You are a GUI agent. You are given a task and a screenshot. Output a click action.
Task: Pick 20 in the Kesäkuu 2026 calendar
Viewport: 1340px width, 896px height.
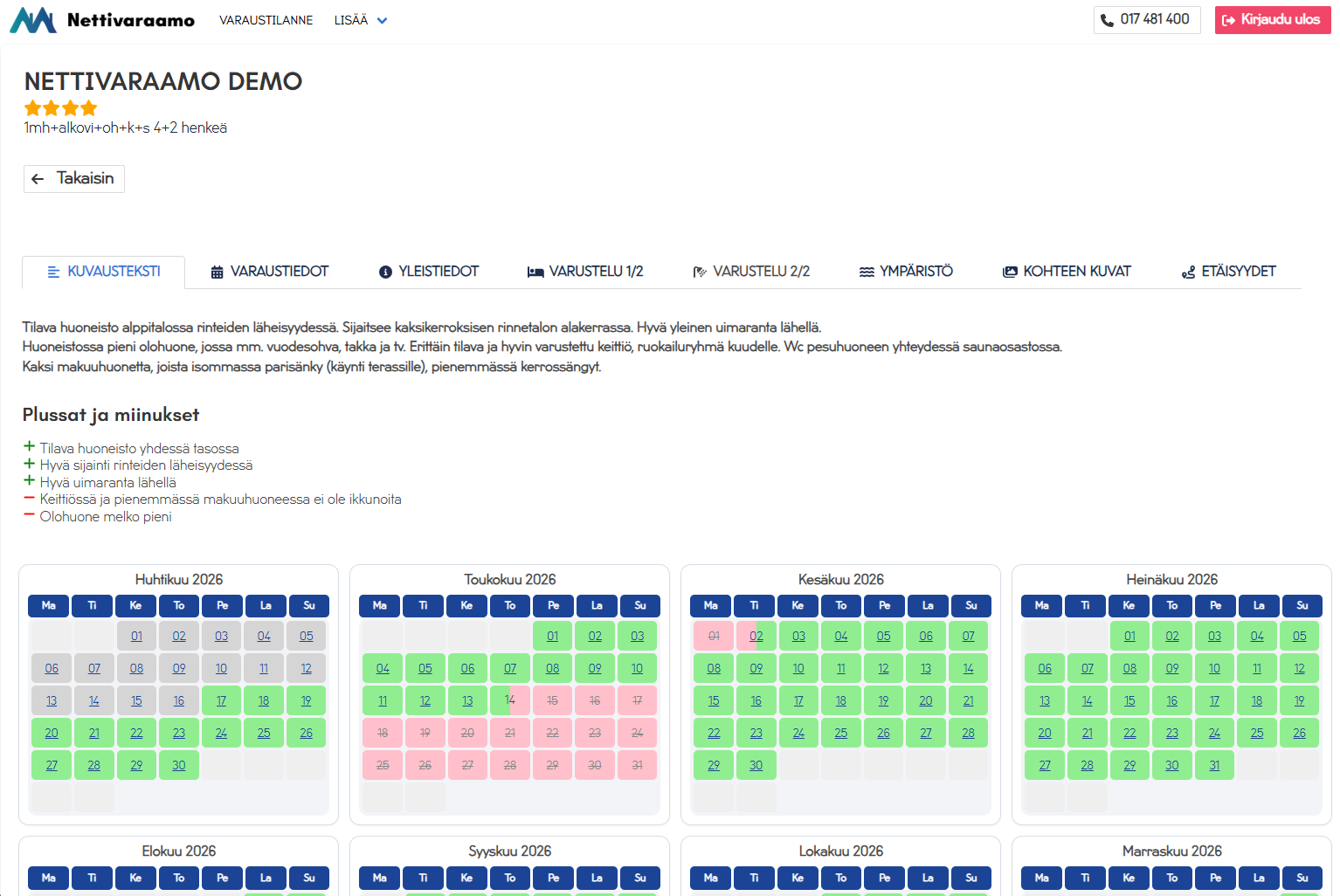[926, 700]
